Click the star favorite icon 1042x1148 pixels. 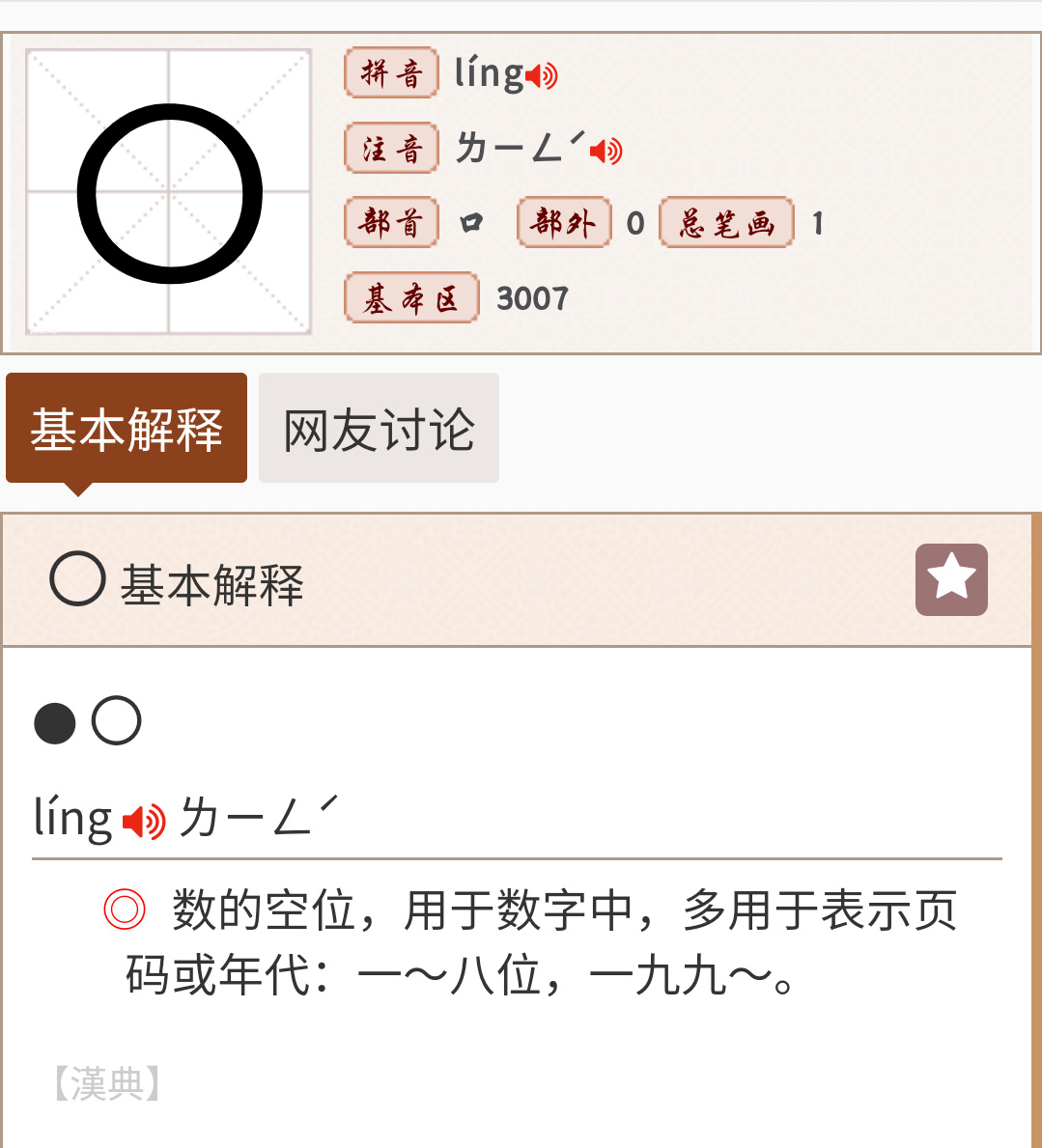tap(951, 579)
